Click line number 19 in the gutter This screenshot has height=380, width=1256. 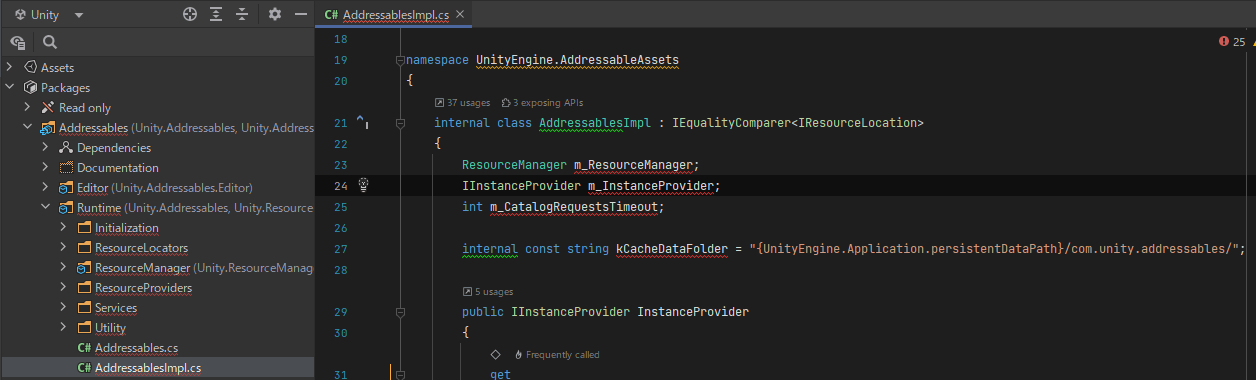click(340, 60)
